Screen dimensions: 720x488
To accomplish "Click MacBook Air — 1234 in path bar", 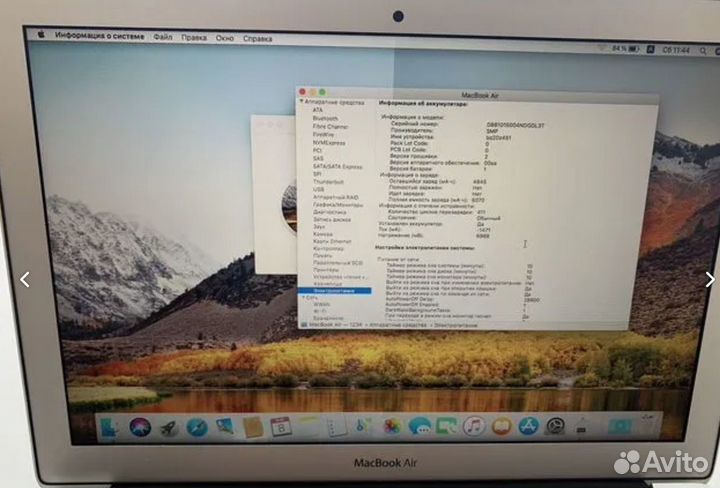I will click(x=335, y=325).
